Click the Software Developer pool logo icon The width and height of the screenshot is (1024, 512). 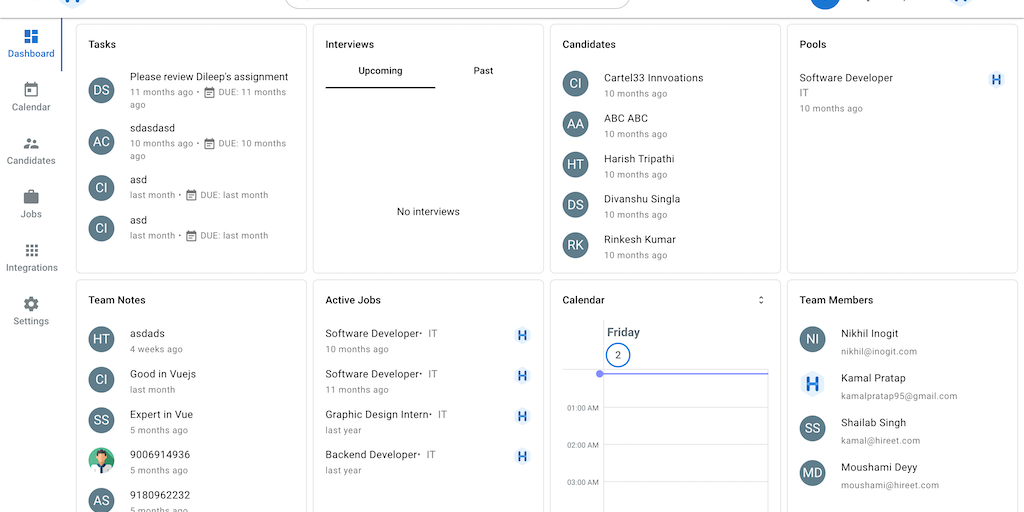click(995, 79)
